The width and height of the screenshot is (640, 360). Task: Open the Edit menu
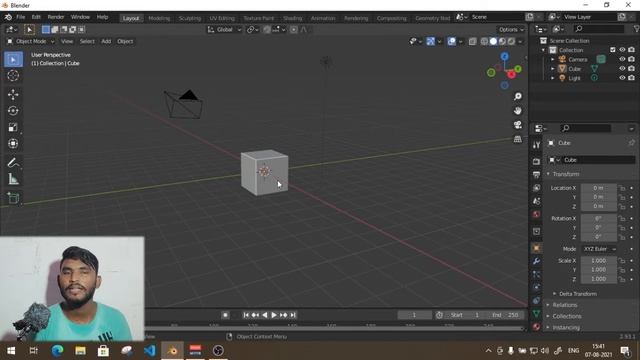(36, 17)
